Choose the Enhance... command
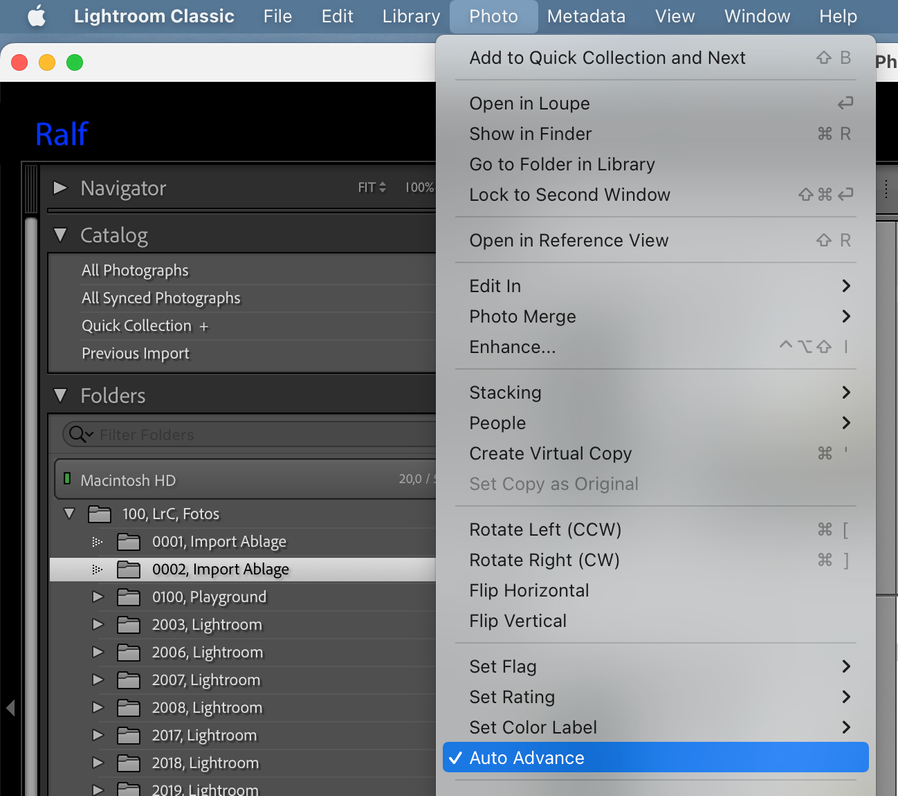The image size is (898, 796). point(656,346)
